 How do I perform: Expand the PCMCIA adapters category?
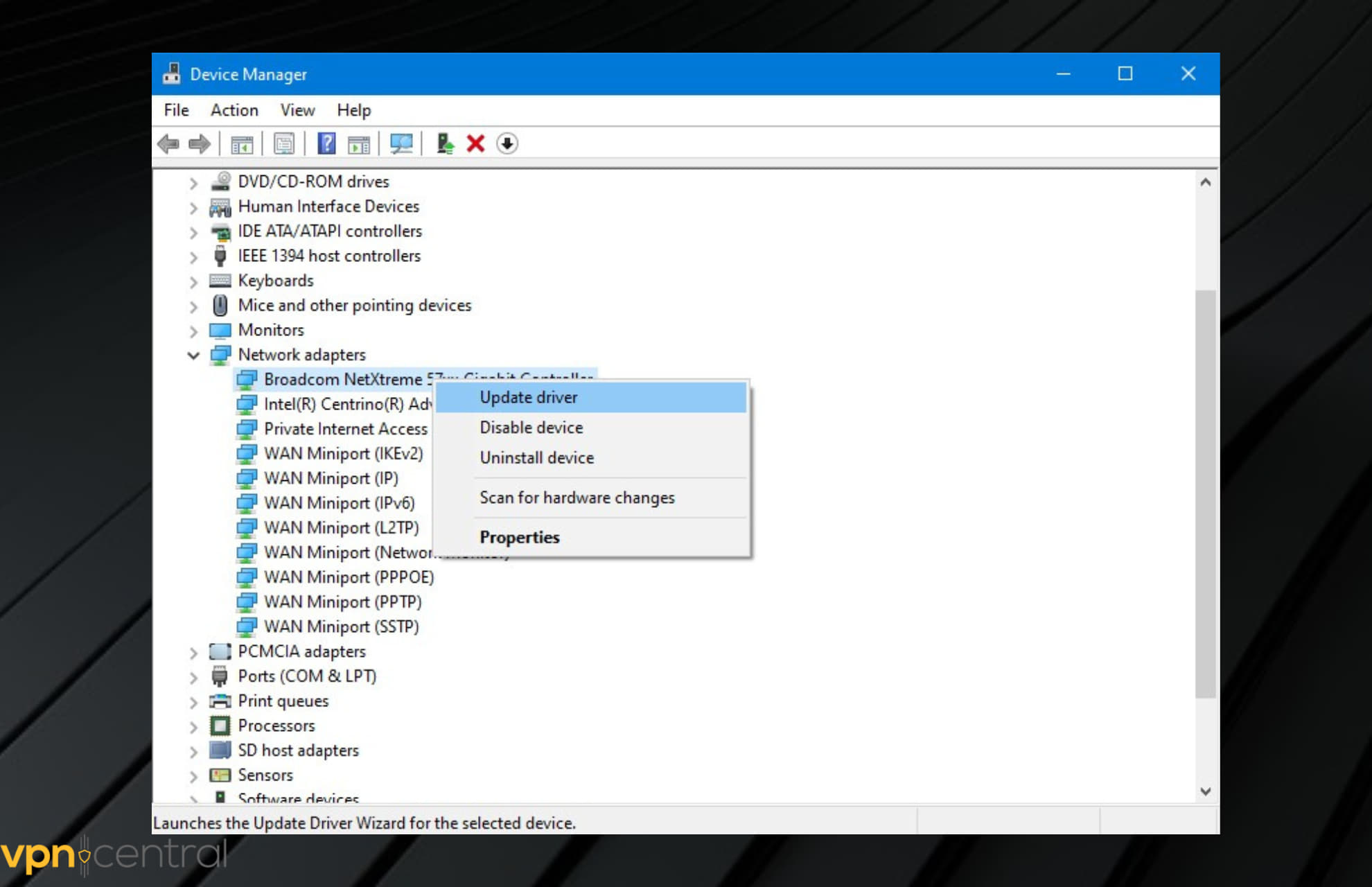pyautogui.click(x=193, y=651)
